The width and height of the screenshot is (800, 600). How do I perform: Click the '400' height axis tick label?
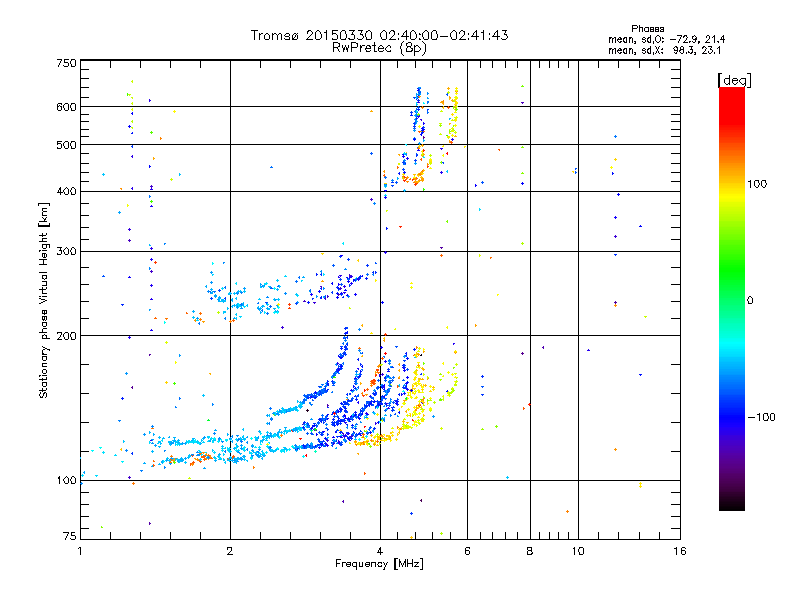[67, 192]
